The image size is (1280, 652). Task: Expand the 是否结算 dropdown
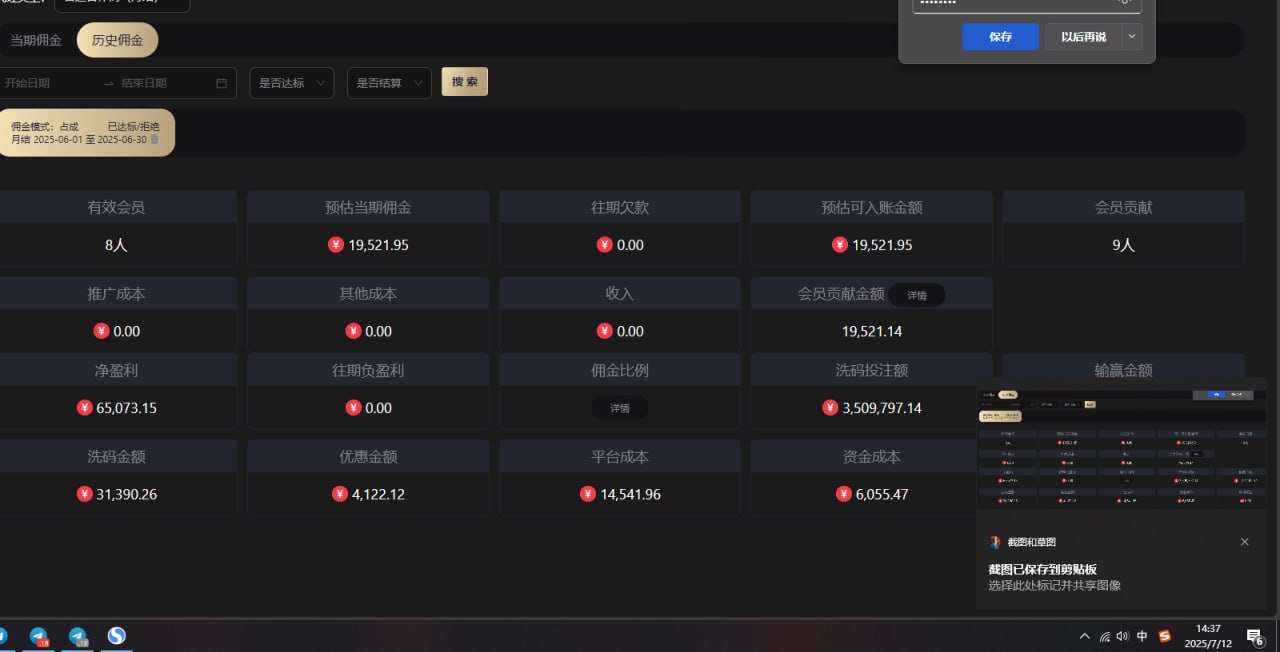pyautogui.click(x=389, y=83)
